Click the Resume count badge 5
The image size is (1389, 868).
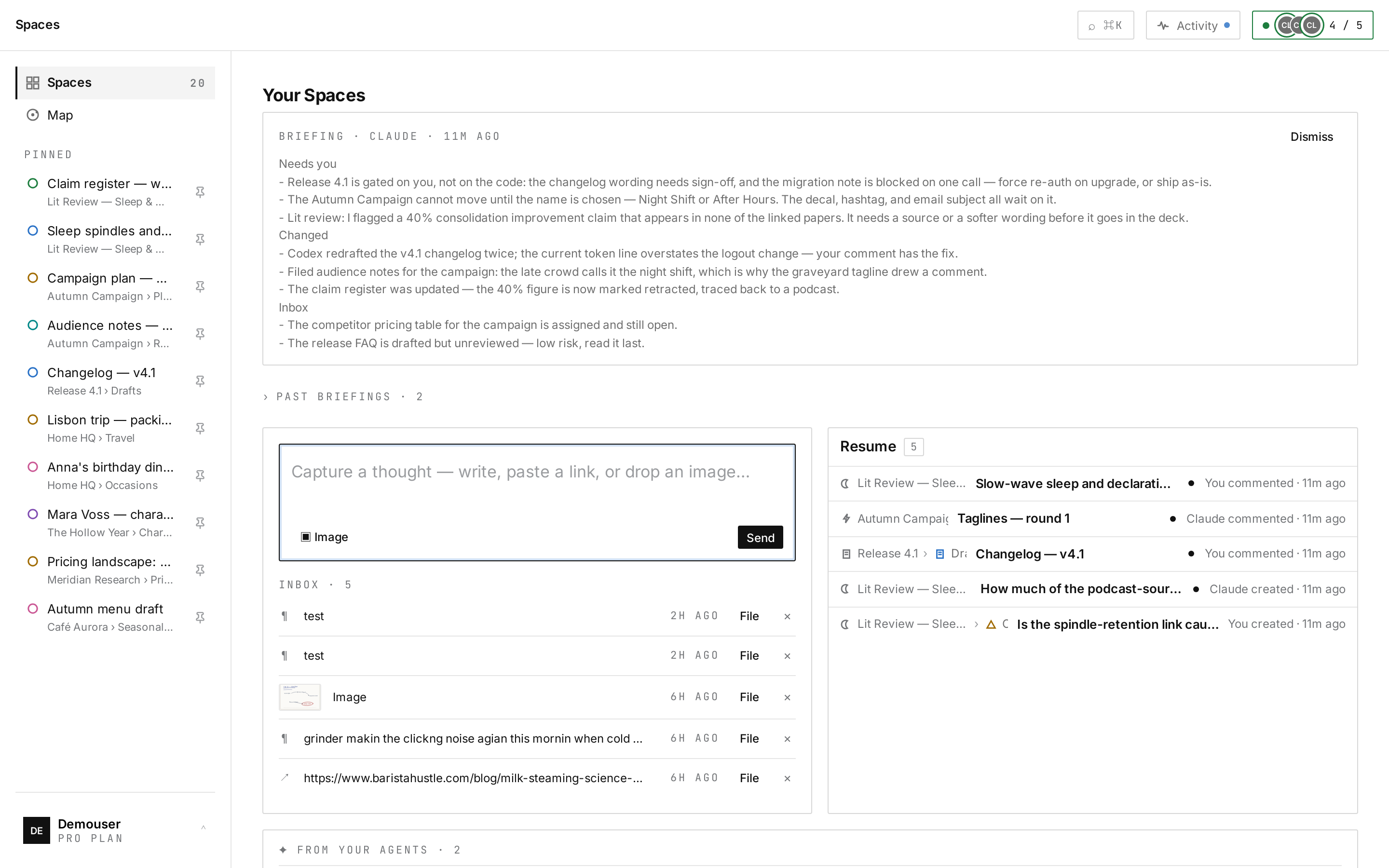click(913, 447)
